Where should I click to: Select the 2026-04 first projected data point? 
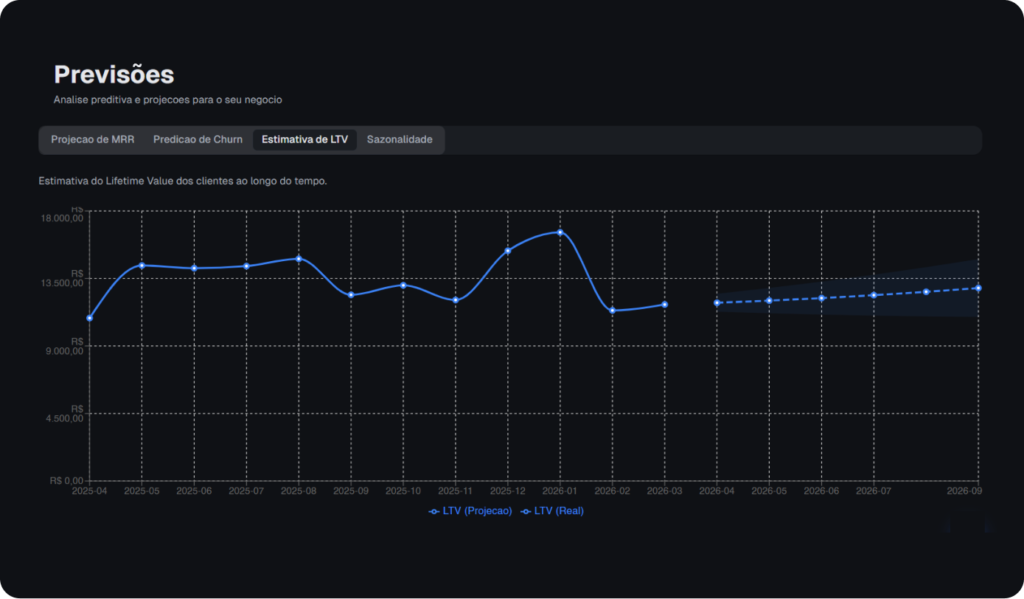pyautogui.click(x=717, y=302)
